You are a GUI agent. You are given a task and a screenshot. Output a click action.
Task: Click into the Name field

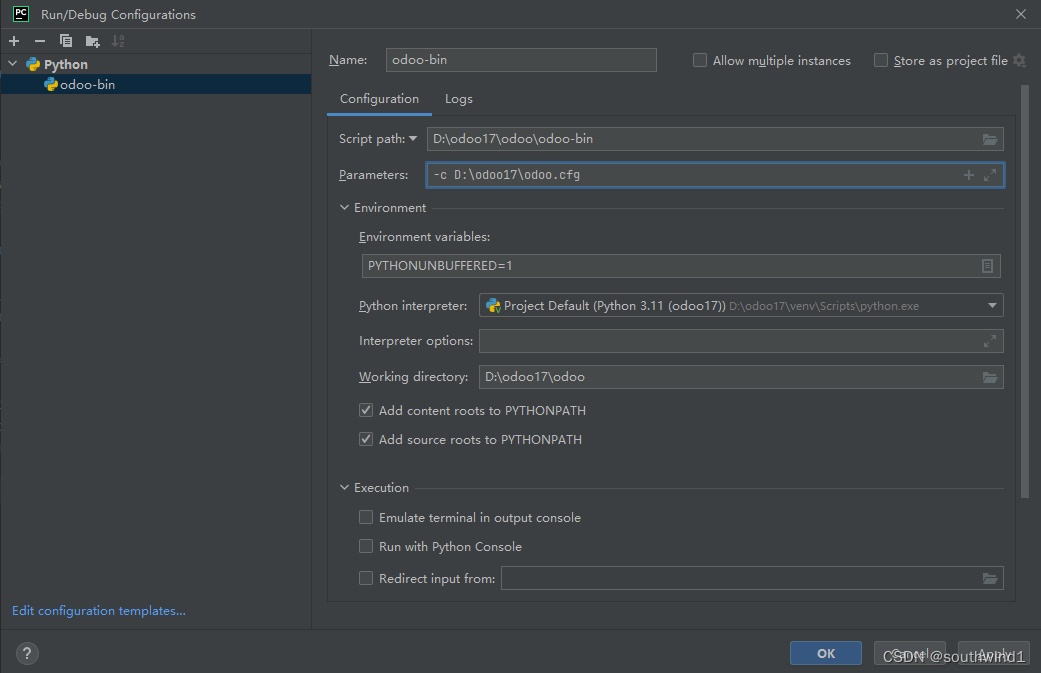coord(521,60)
